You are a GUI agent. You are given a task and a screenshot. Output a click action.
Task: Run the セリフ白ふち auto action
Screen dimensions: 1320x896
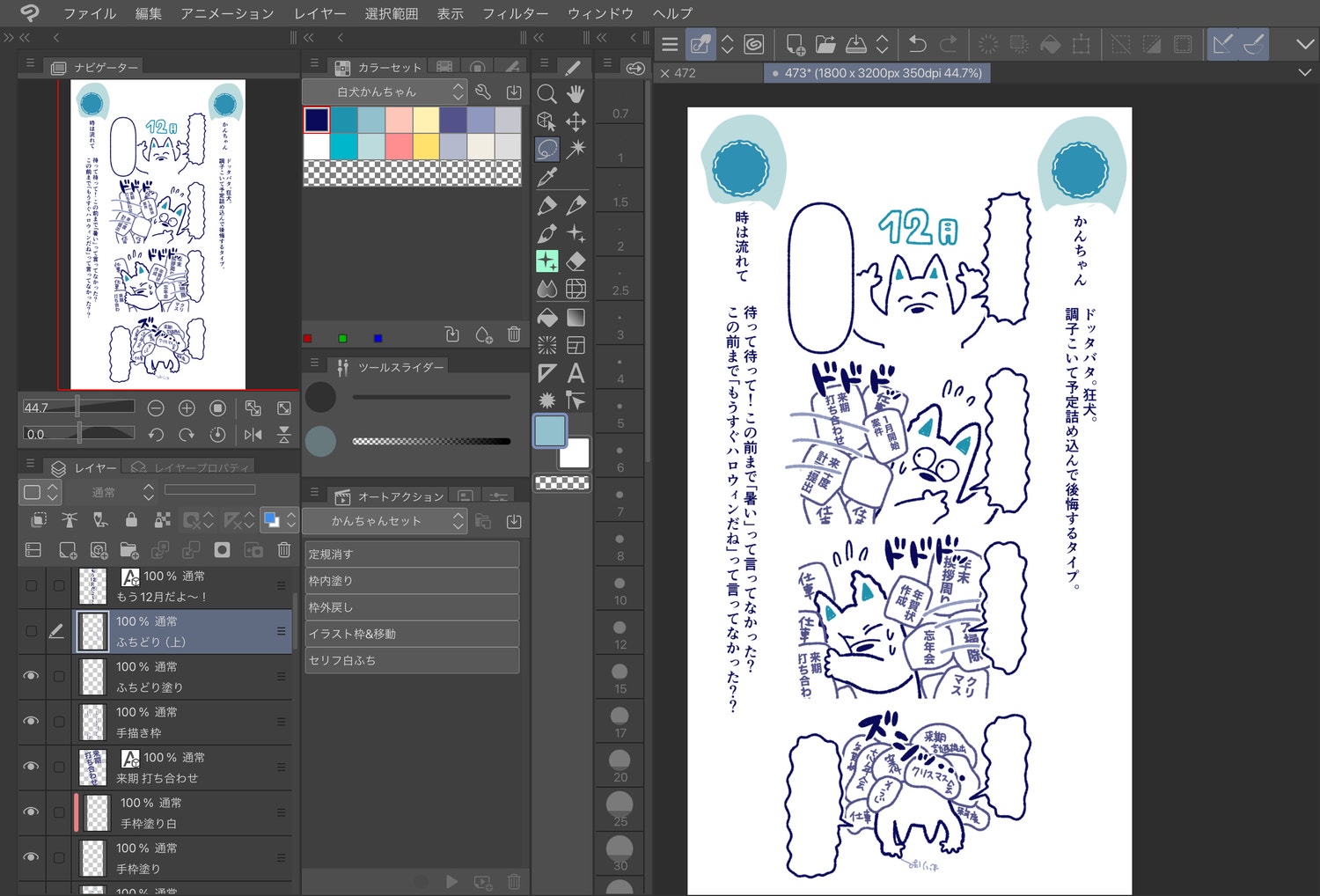click(x=412, y=660)
